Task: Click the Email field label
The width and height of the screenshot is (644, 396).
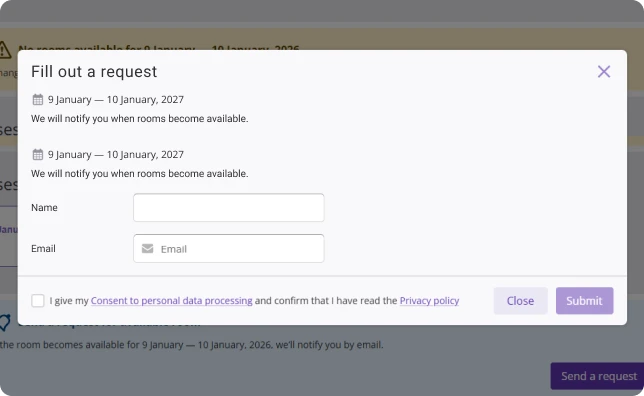Action: point(43,249)
